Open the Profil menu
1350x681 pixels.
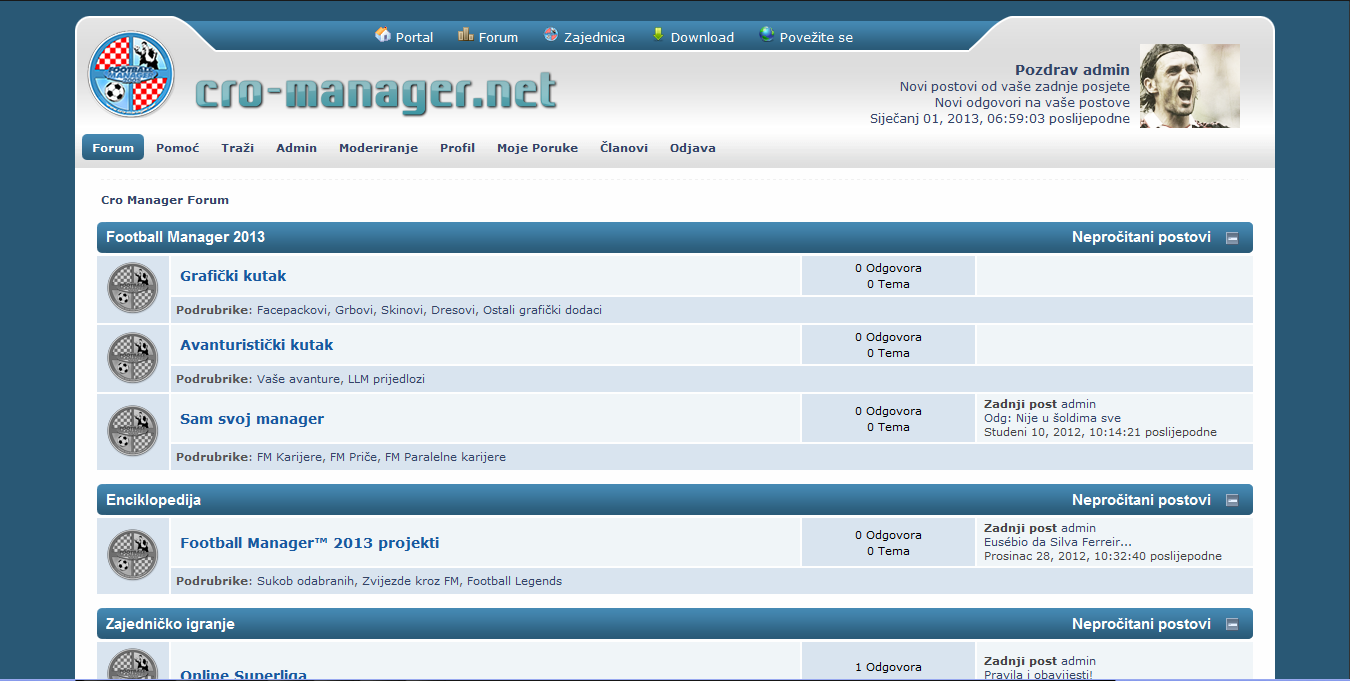point(457,147)
